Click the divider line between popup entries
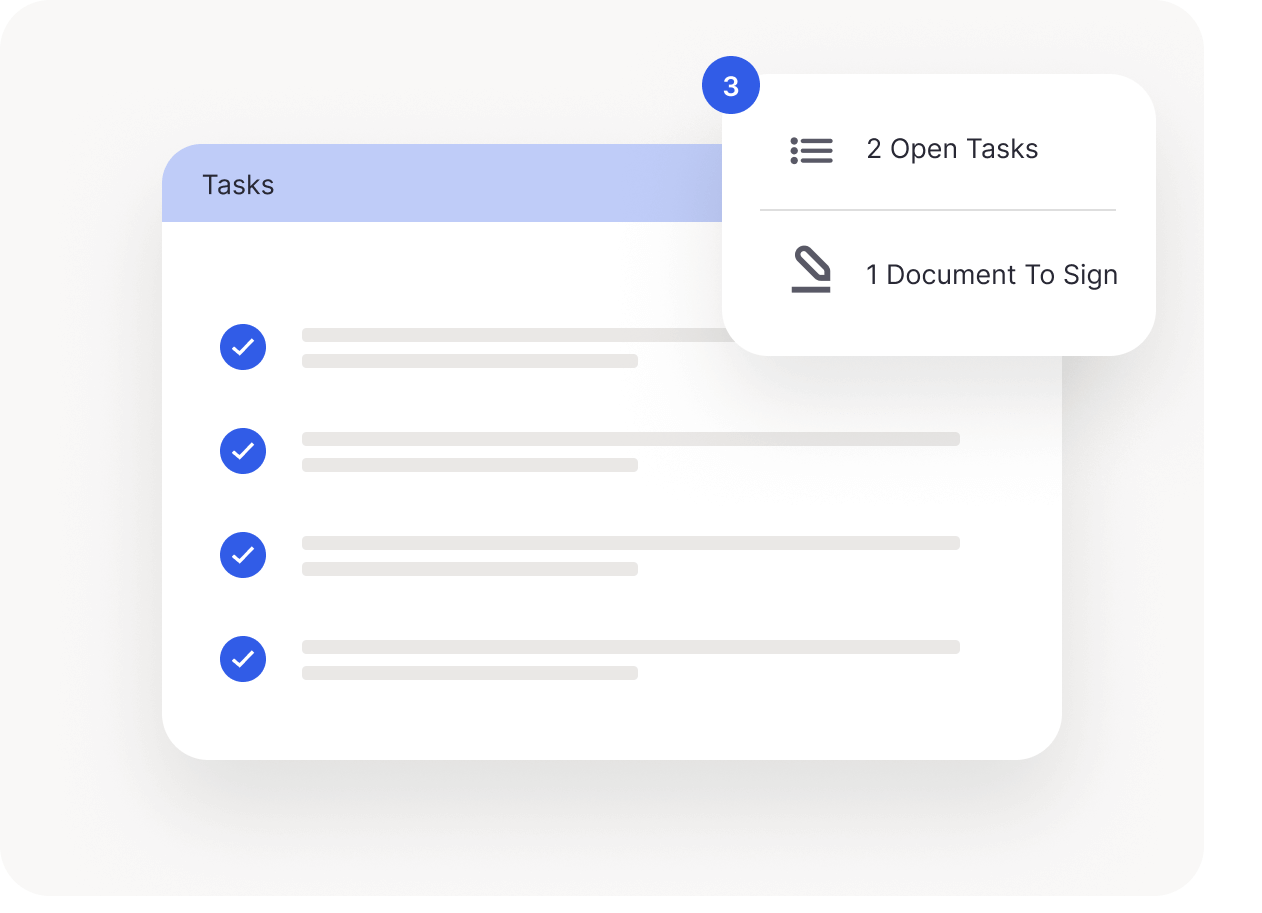1262x913 pixels. tap(937, 210)
